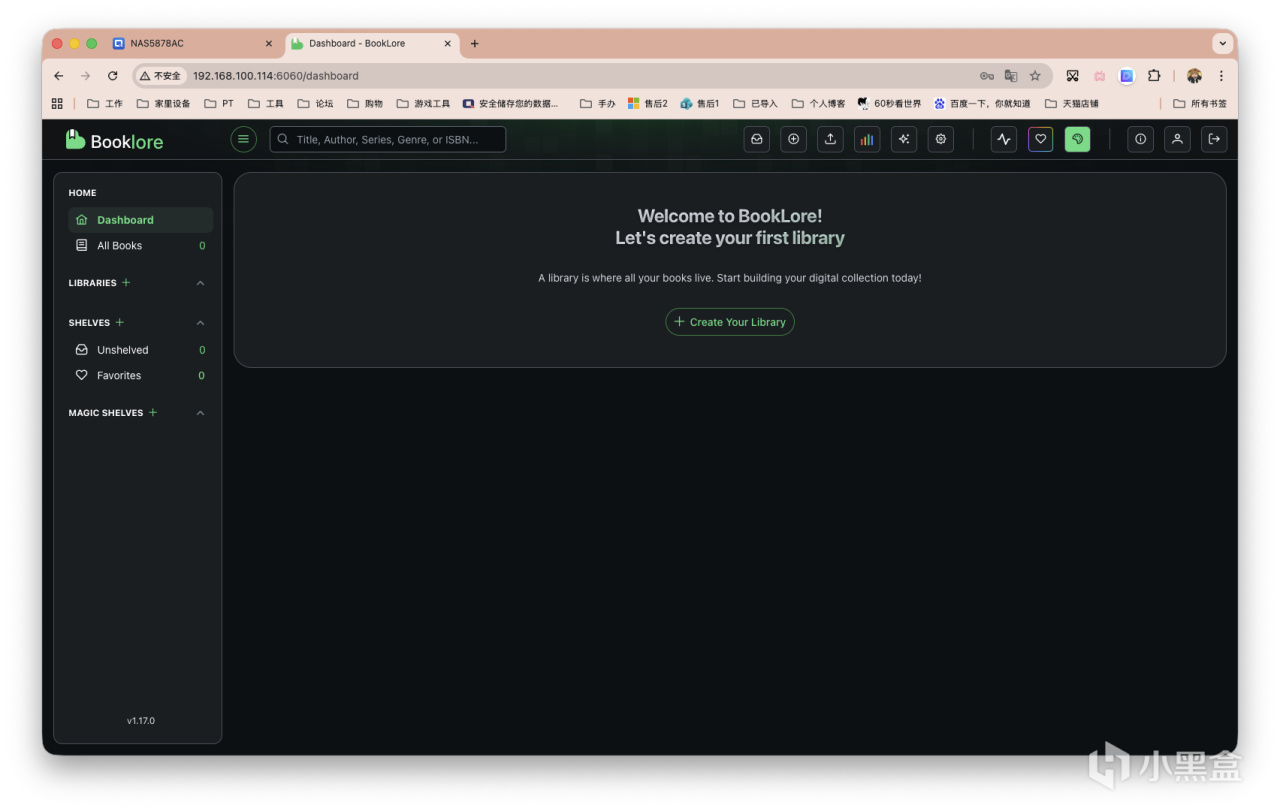
Task: Close the NAS5878AC tab
Action: pyautogui.click(x=268, y=44)
